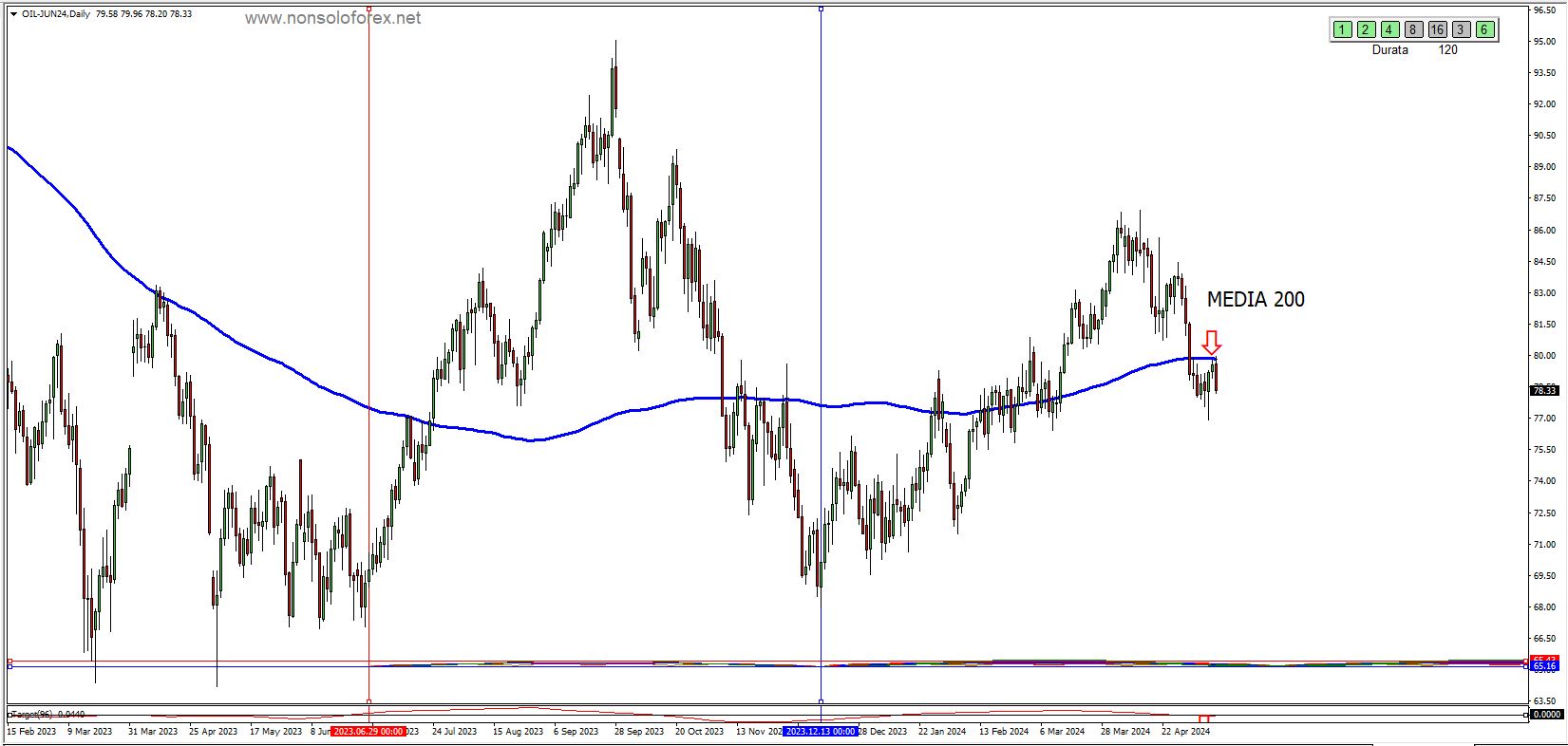Click the blue 2023.12.13 date marker
The image size is (1568, 746).
tap(821, 732)
